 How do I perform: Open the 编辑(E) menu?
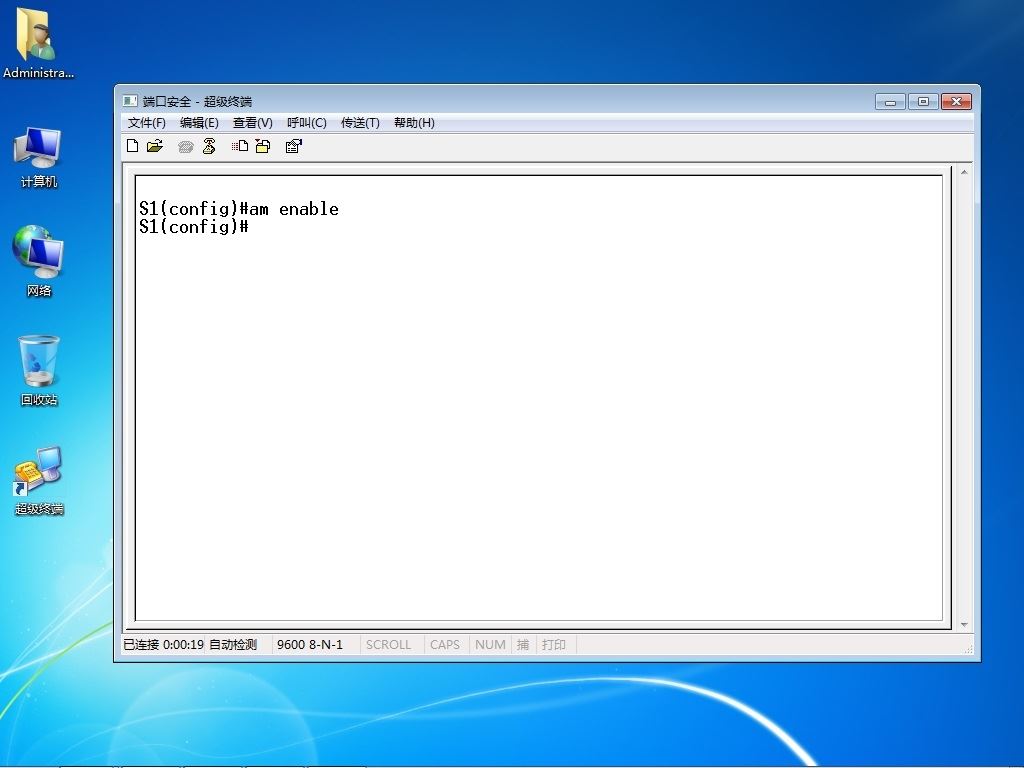pos(199,123)
